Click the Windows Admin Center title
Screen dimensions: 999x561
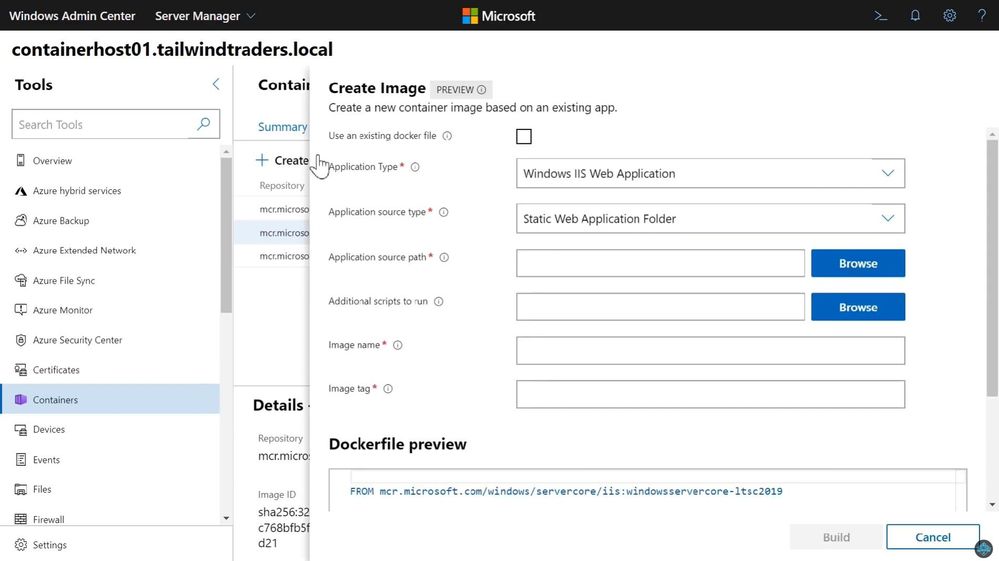coord(72,16)
